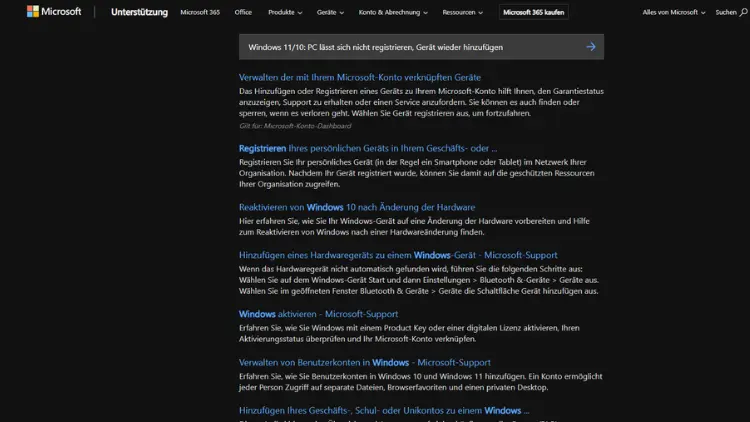The image size is (750, 422).
Task: Open result 'Hinzufügen Ihres Geschäfts-, Schul- oder Unikontos'
Action: (384, 411)
